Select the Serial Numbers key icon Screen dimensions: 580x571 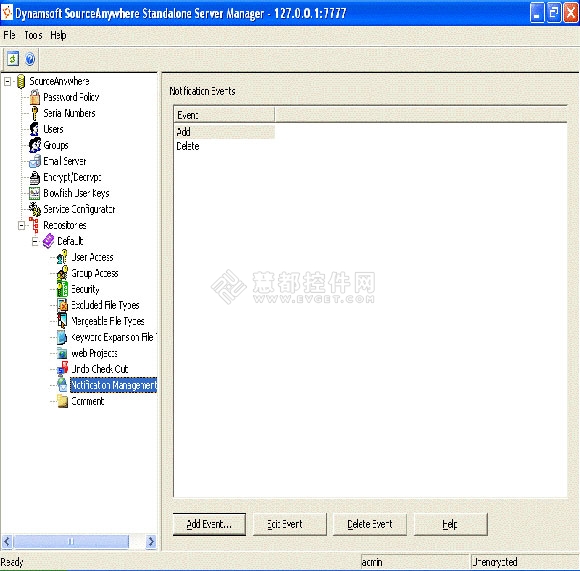(35, 113)
